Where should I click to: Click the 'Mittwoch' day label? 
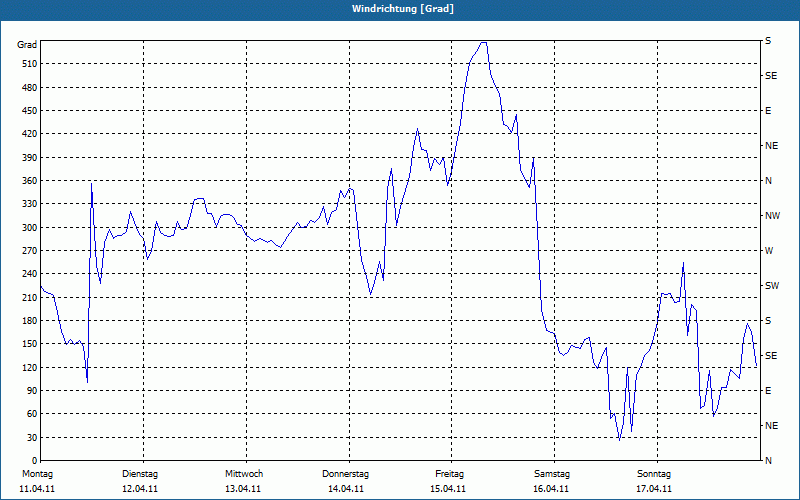tap(244, 474)
